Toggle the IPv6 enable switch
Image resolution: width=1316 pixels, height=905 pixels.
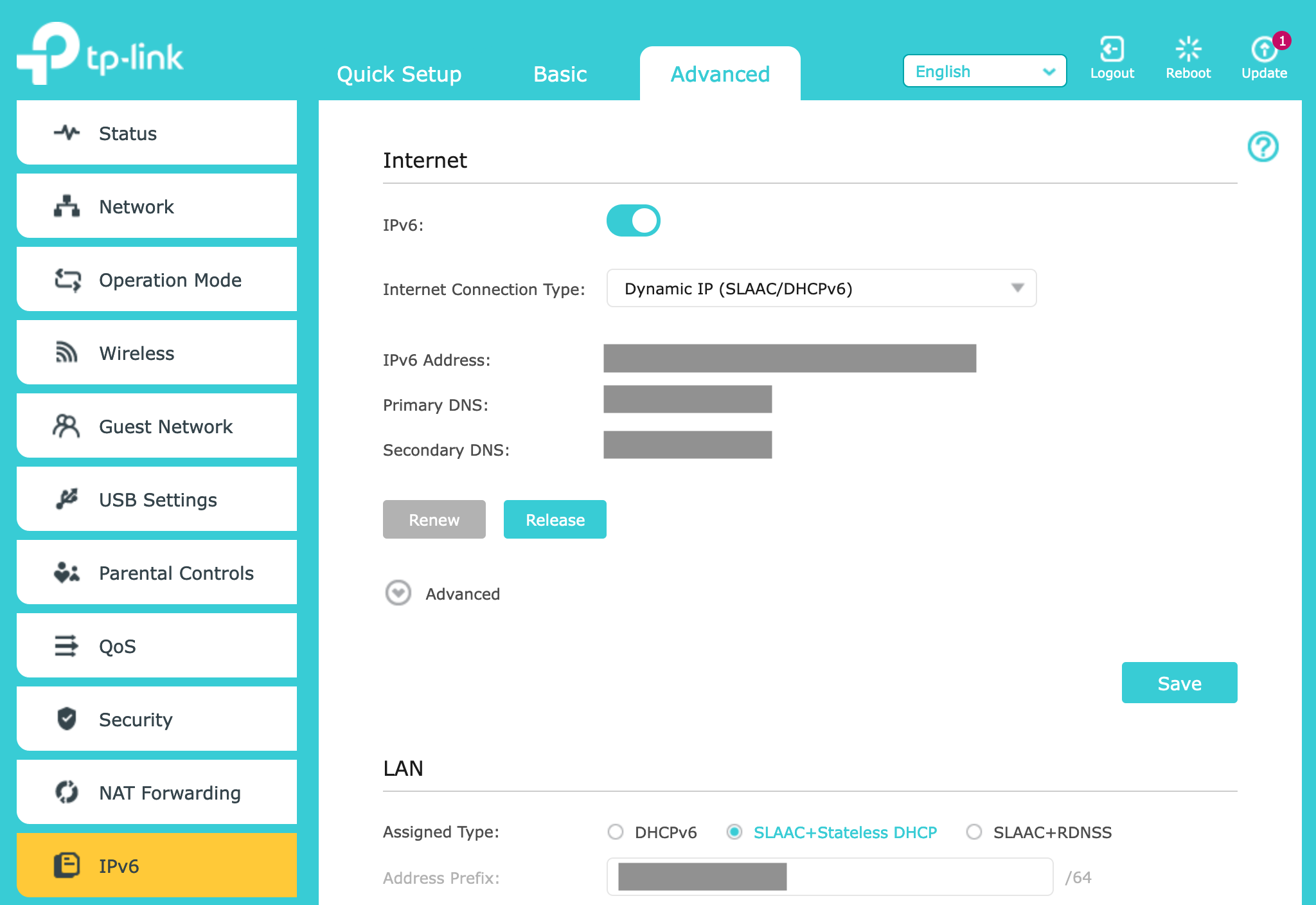tap(635, 222)
